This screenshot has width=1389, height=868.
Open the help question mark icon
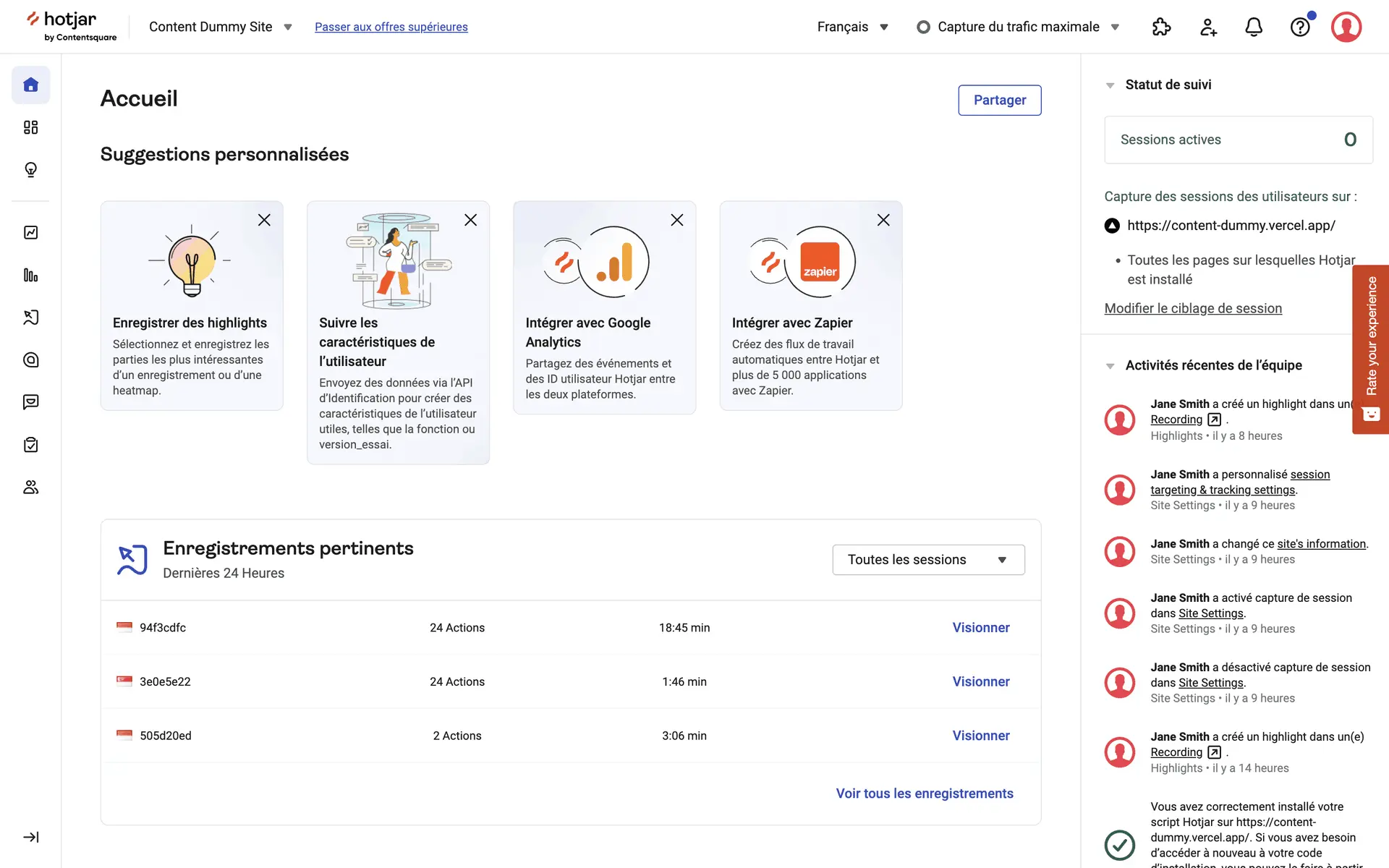click(1300, 27)
